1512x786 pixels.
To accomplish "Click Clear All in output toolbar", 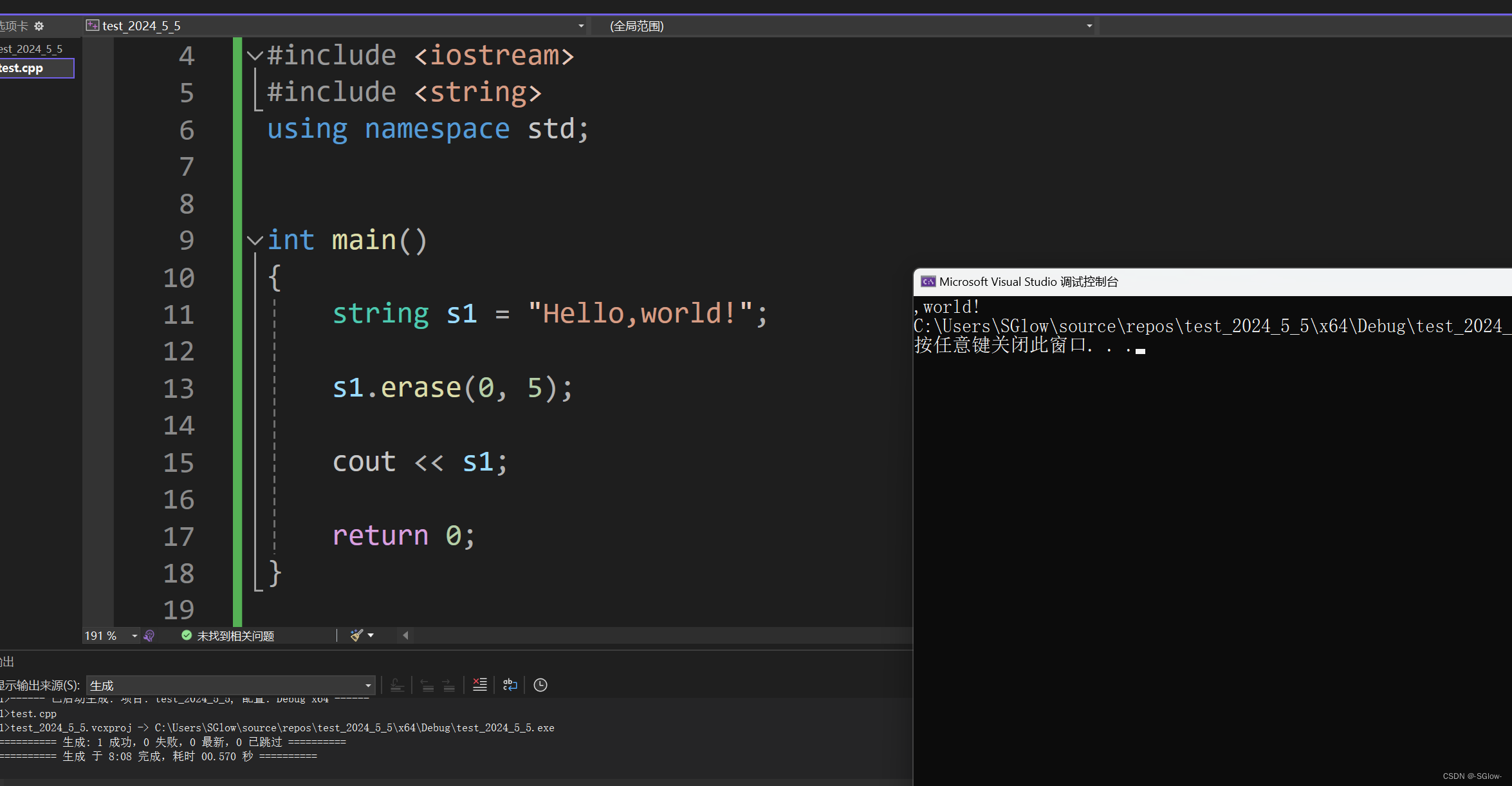I will [x=480, y=685].
